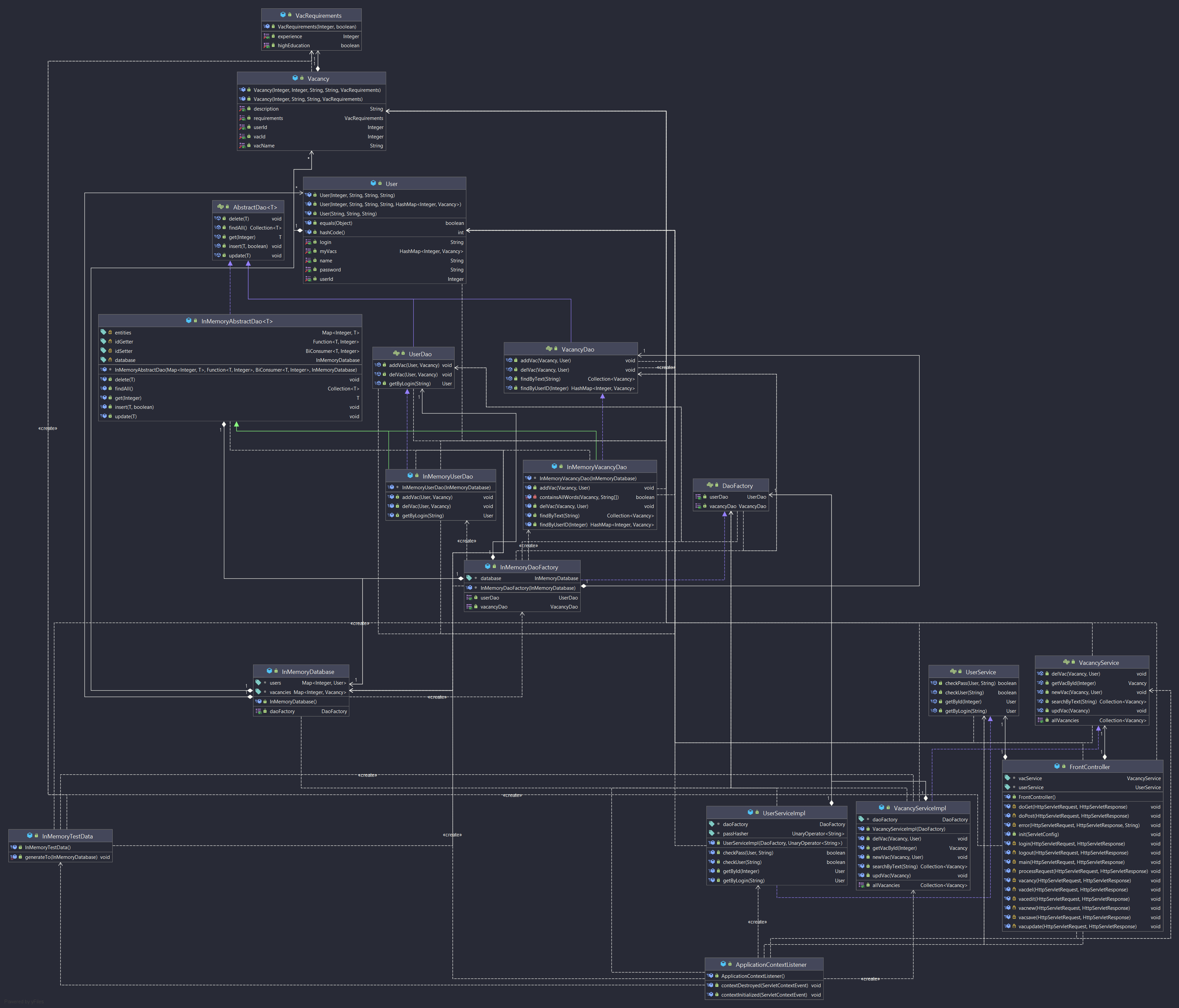Select processRequest method in FrontController
The width and height of the screenshot is (1179, 1008).
(1083, 871)
